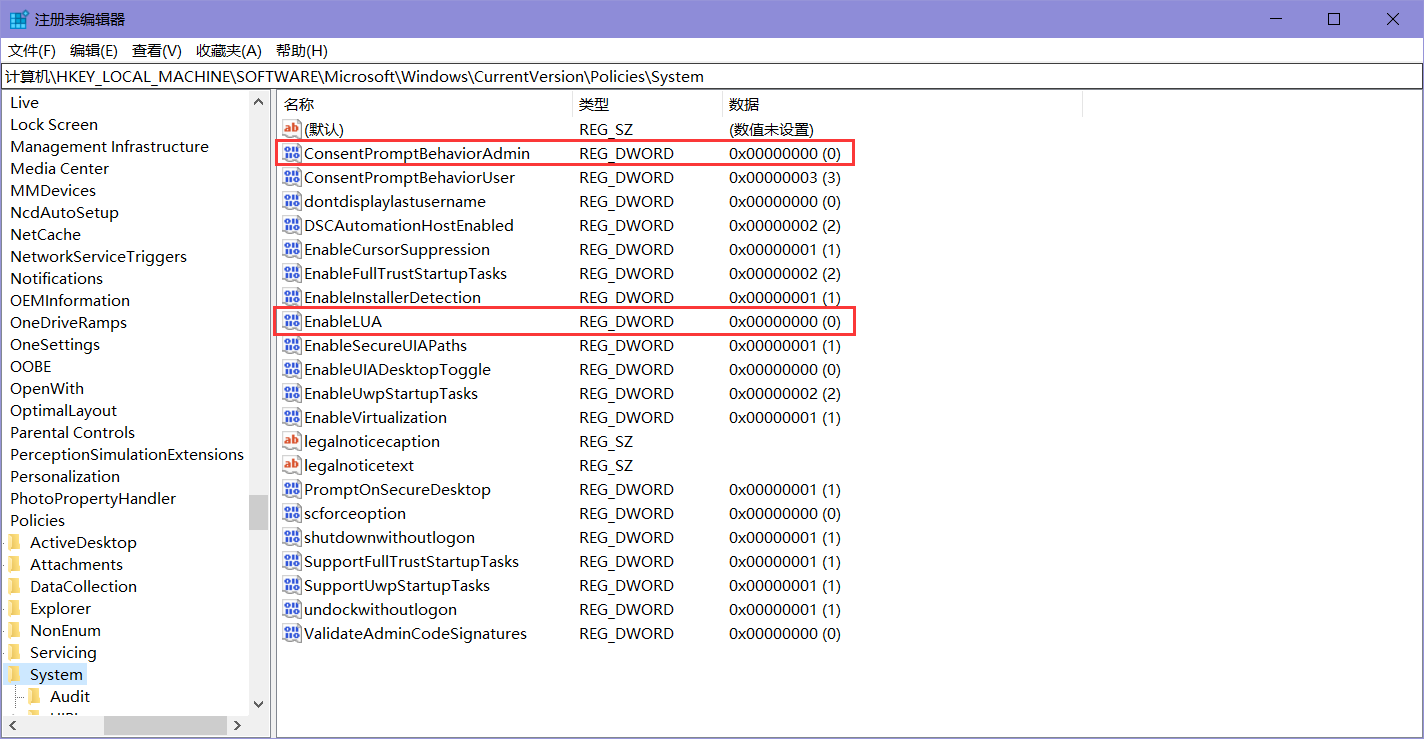Click the SupportFullTrustStartupTasks value icon
Screen dimensions: 1424x739
click(291, 561)
